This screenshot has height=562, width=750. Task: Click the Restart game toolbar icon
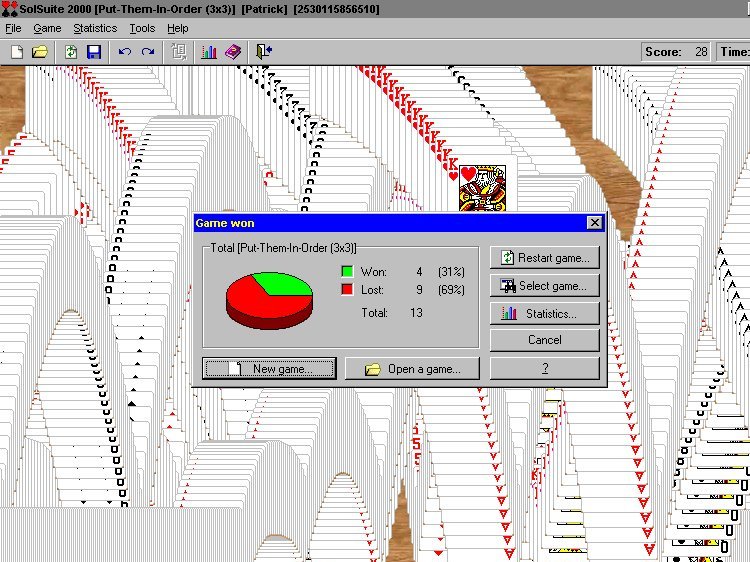(71, 52)
